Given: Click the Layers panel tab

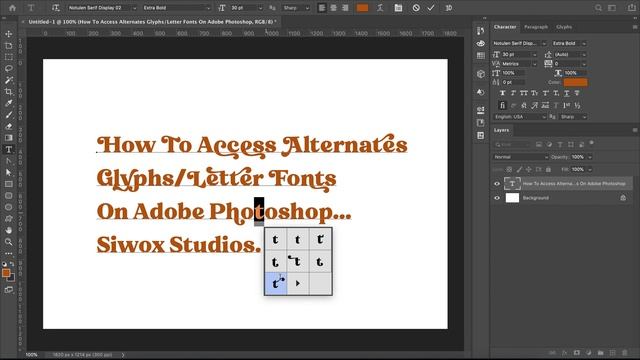Looking at the screenshot, I should (x=502, y=130).
